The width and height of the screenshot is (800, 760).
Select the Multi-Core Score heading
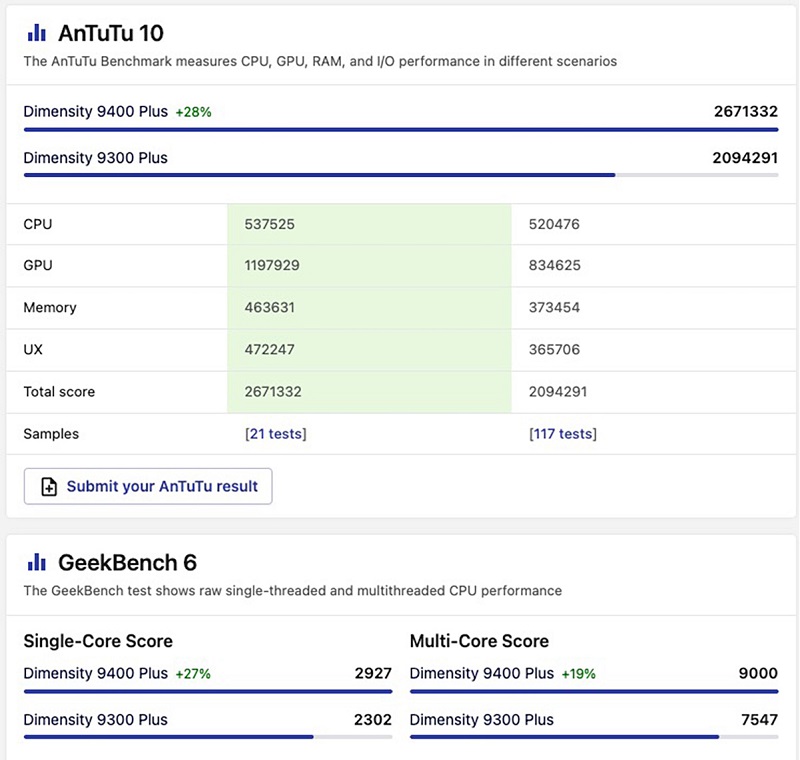[479, 641]
